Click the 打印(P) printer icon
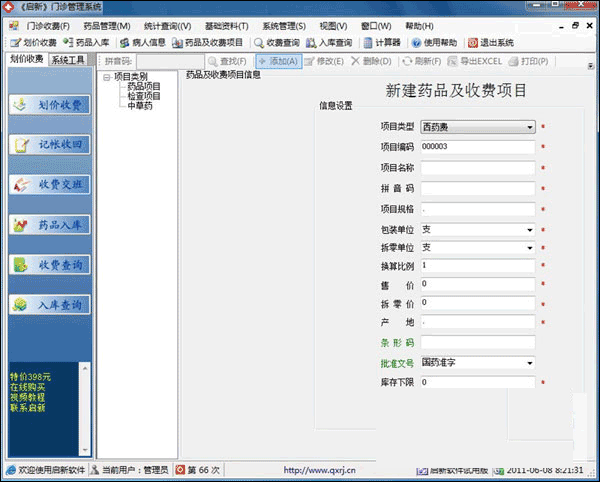This screenshot has width=600, height=482. [x=514, y=62]
